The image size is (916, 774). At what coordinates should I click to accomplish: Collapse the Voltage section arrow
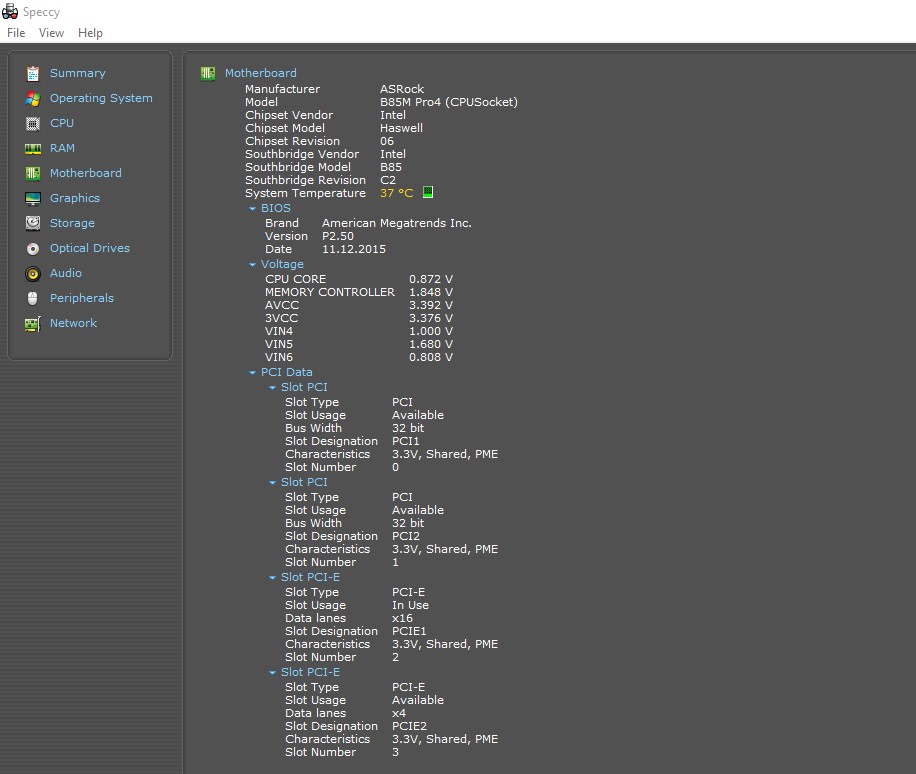252,265
